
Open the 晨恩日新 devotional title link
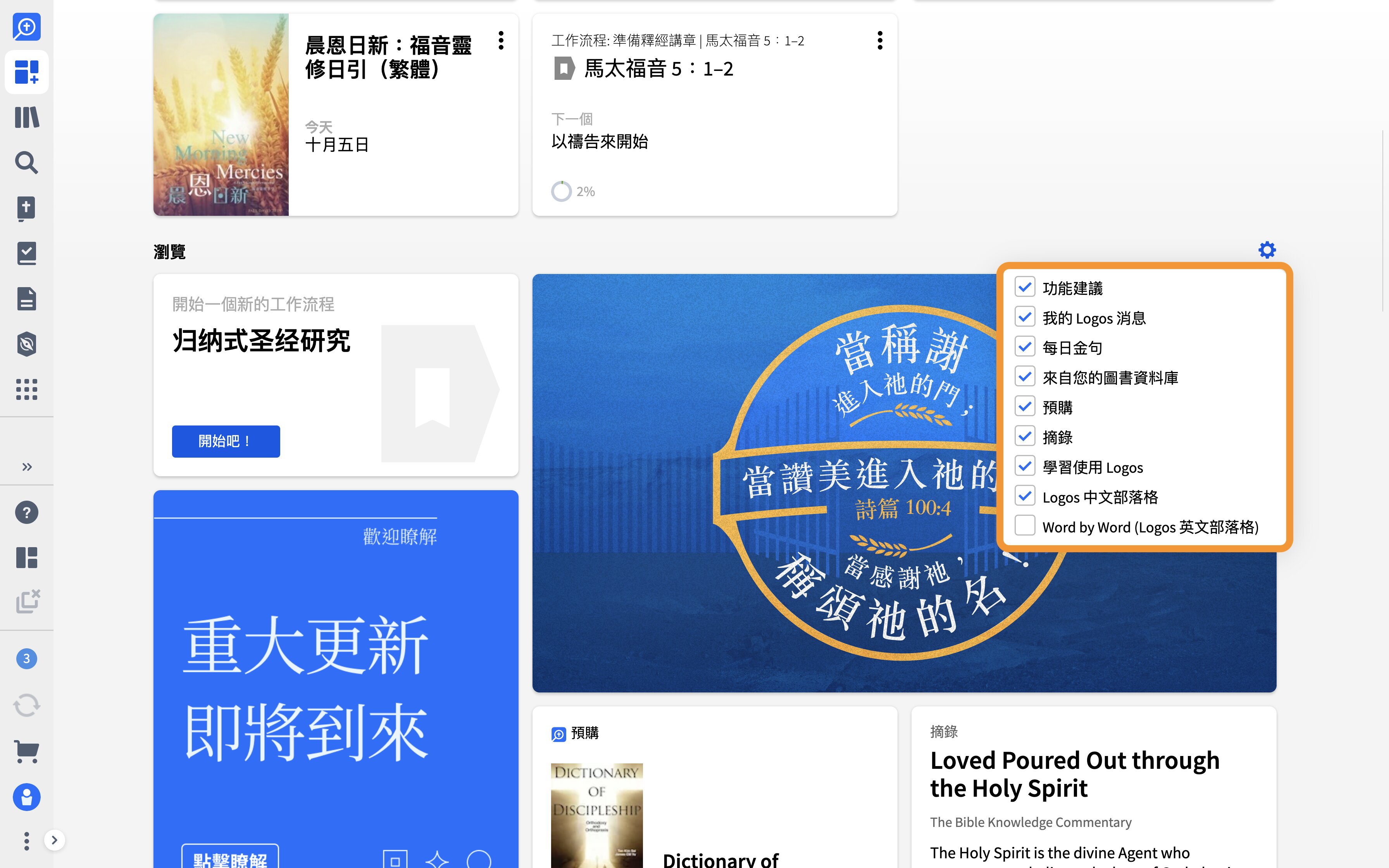(x=388, y=57)
